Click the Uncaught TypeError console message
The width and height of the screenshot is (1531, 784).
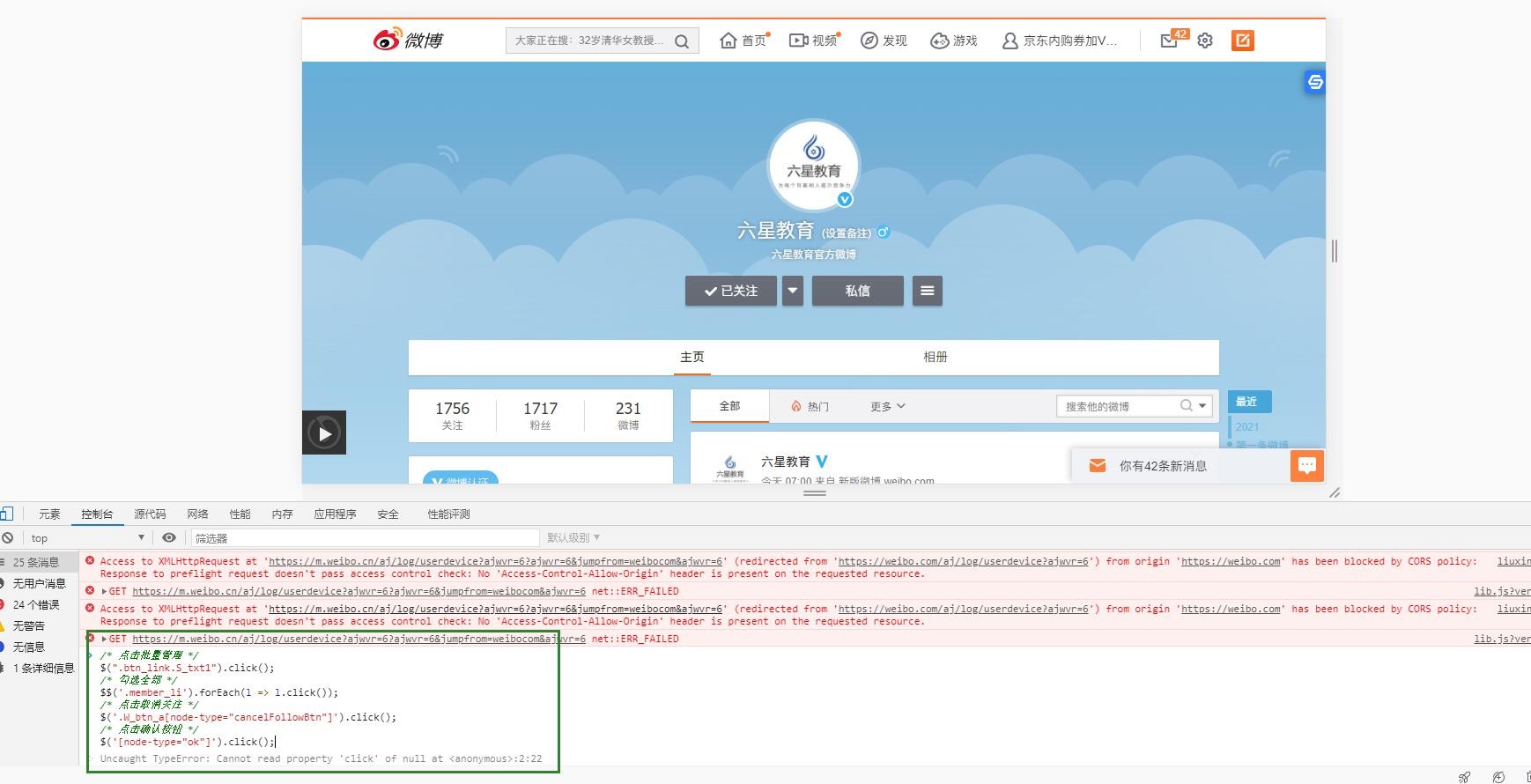[x=321, y=758]
